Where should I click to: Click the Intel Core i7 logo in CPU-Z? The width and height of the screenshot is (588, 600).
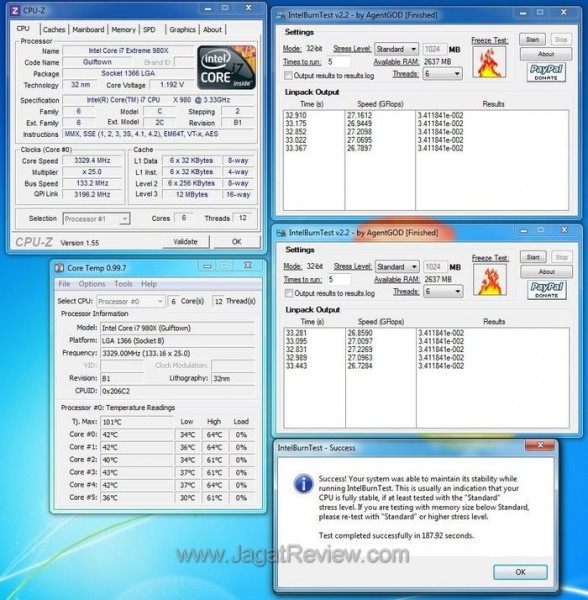point(226,67)
